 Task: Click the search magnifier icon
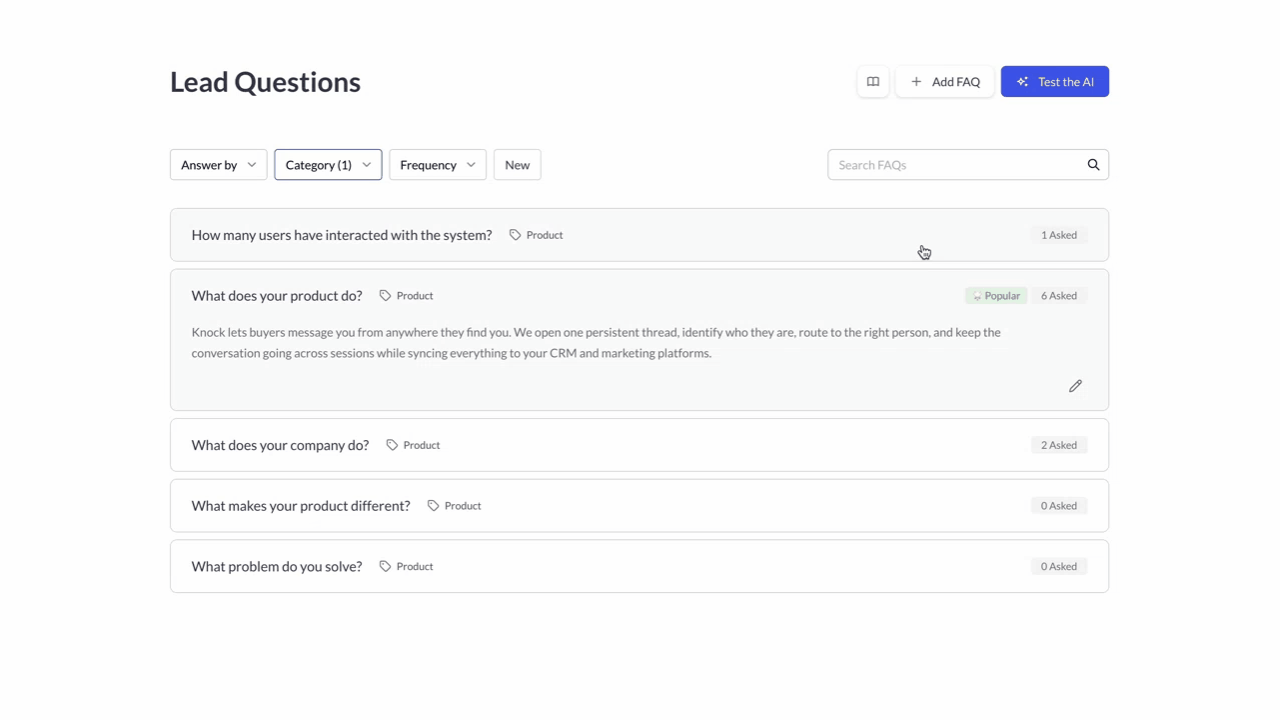click(1093, 165)
